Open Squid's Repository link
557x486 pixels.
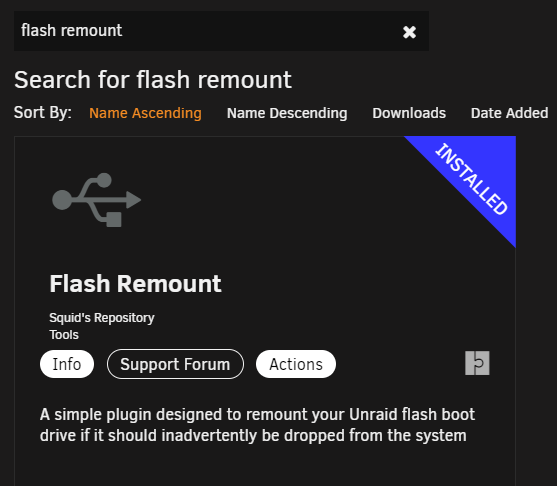102,318
